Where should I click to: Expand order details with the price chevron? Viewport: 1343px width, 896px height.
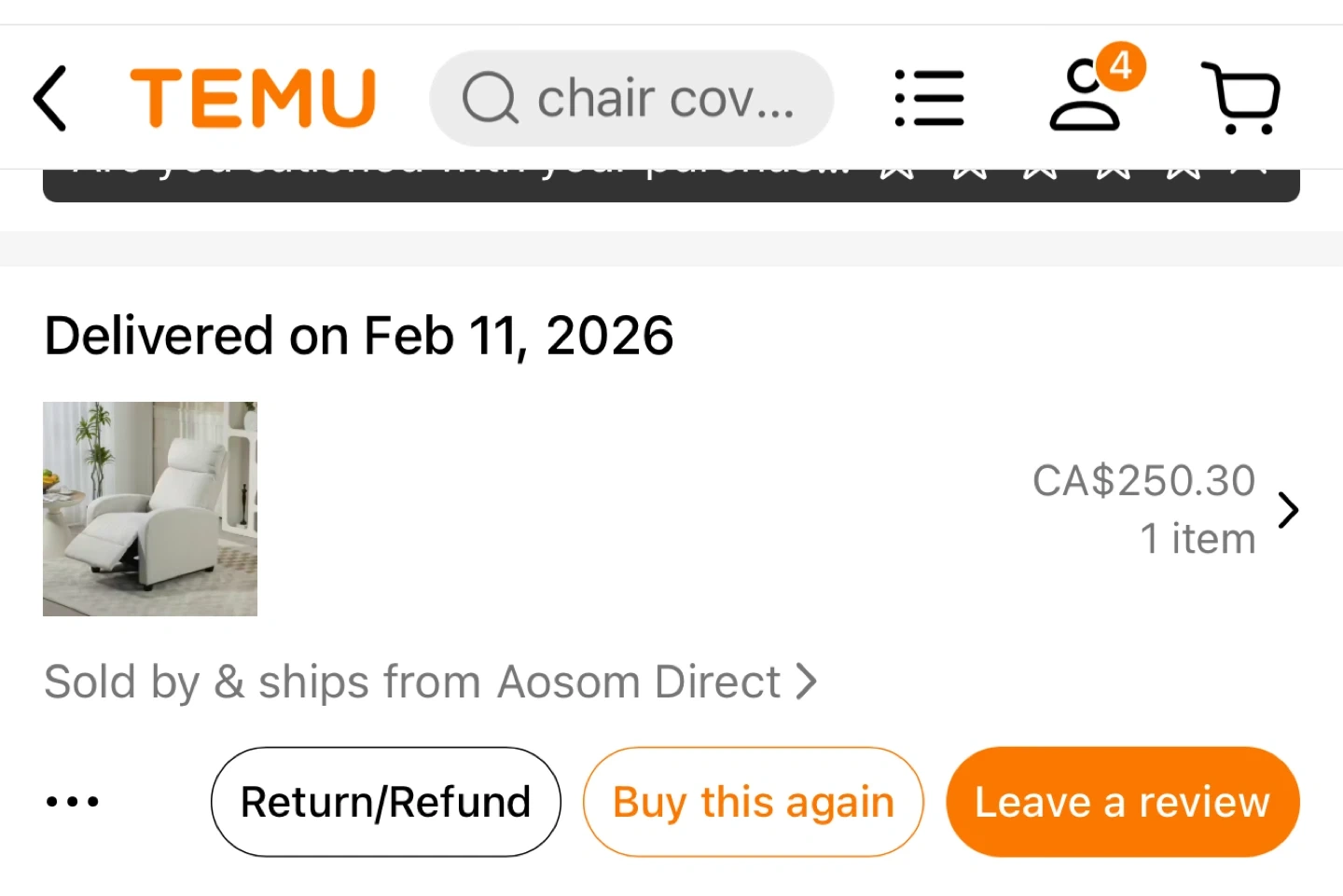(x=1288, y=510)
